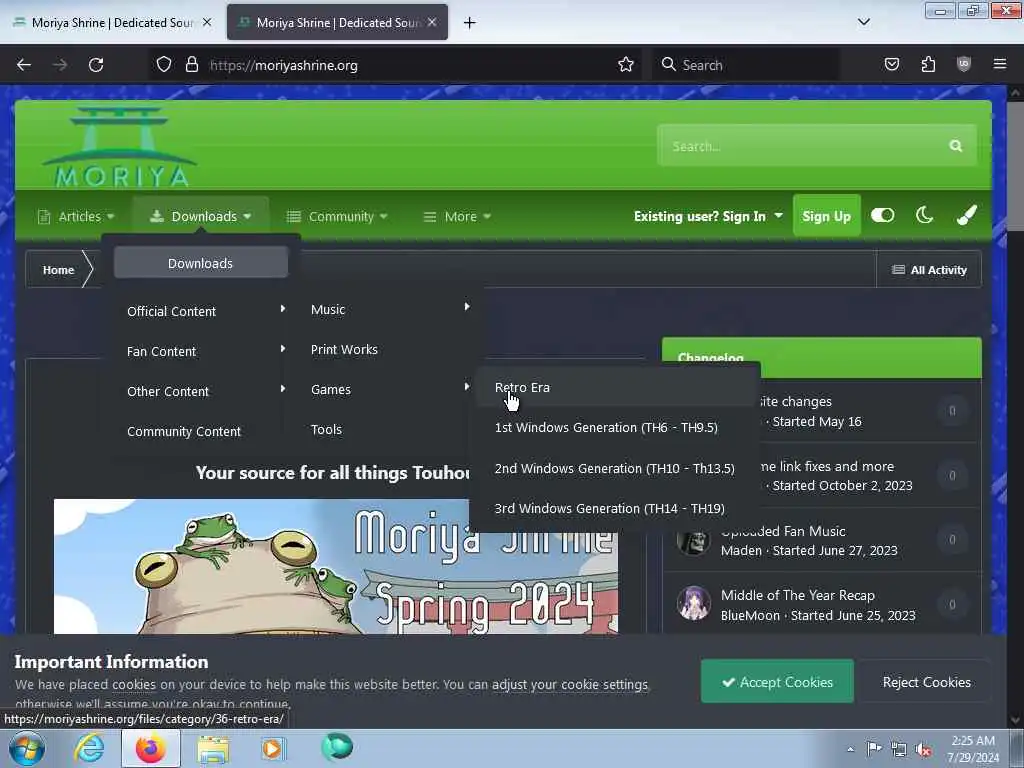Image resolution: width=1024 pixels, height=768 pixels.
Task: Expand the Music submenu
Action: click(390, 309)
